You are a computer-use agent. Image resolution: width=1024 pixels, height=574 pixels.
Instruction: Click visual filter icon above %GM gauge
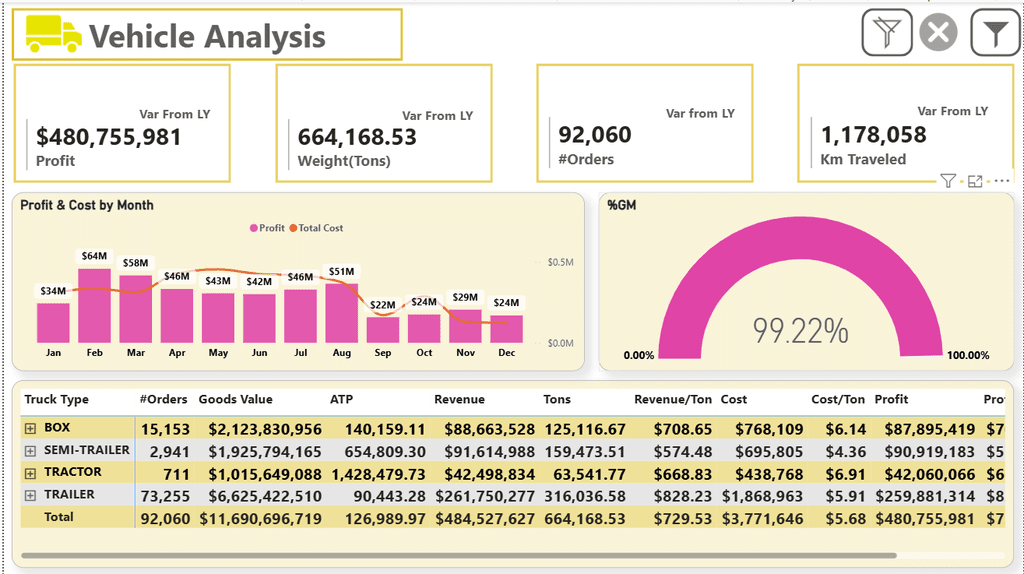point(947,181)
